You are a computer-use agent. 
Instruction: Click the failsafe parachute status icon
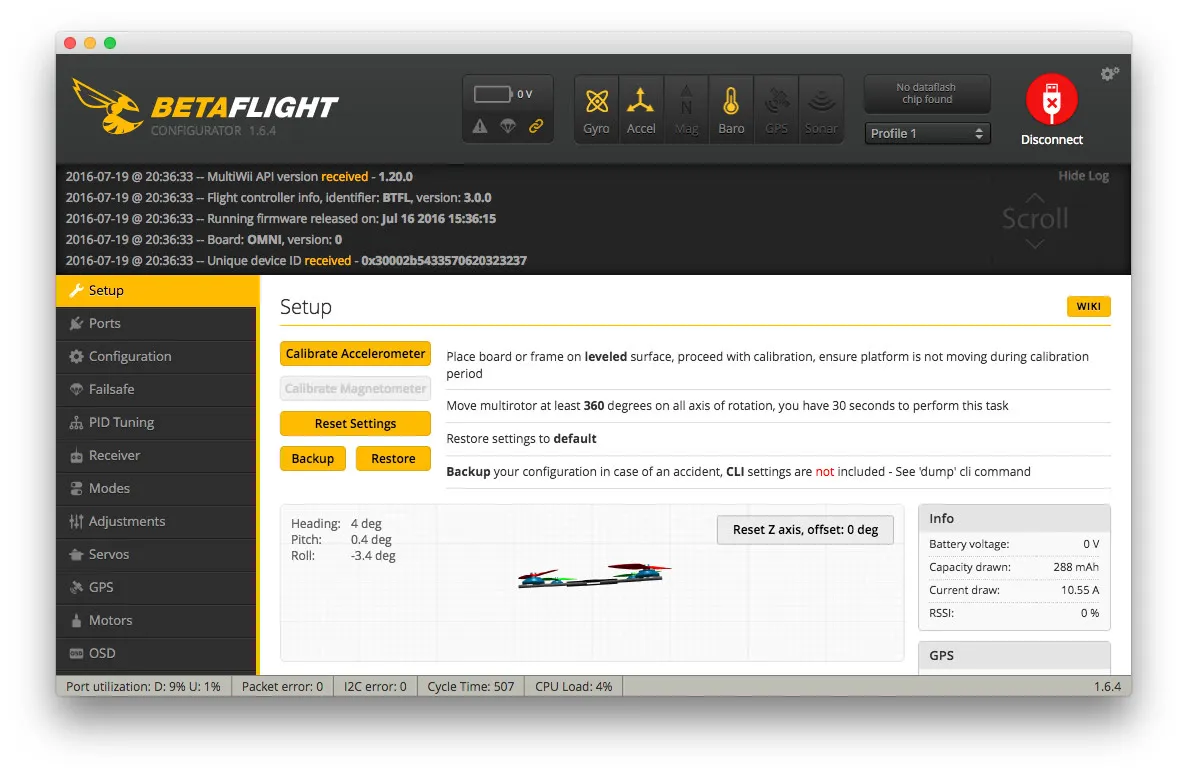[x=508, y=127]
